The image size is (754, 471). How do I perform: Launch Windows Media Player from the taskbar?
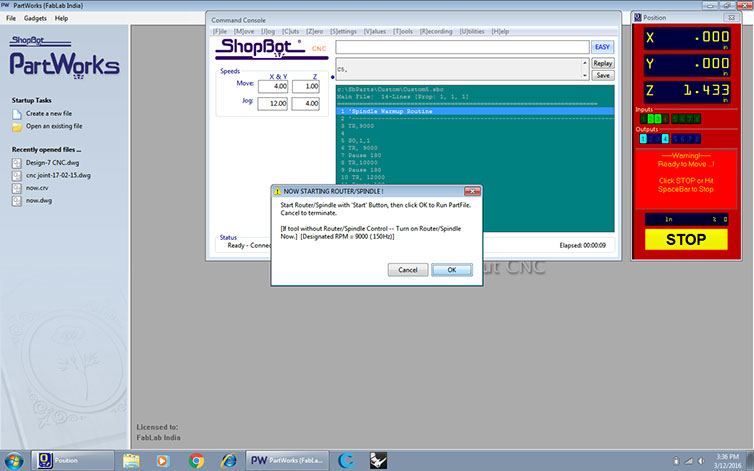[x=163, y=461]
